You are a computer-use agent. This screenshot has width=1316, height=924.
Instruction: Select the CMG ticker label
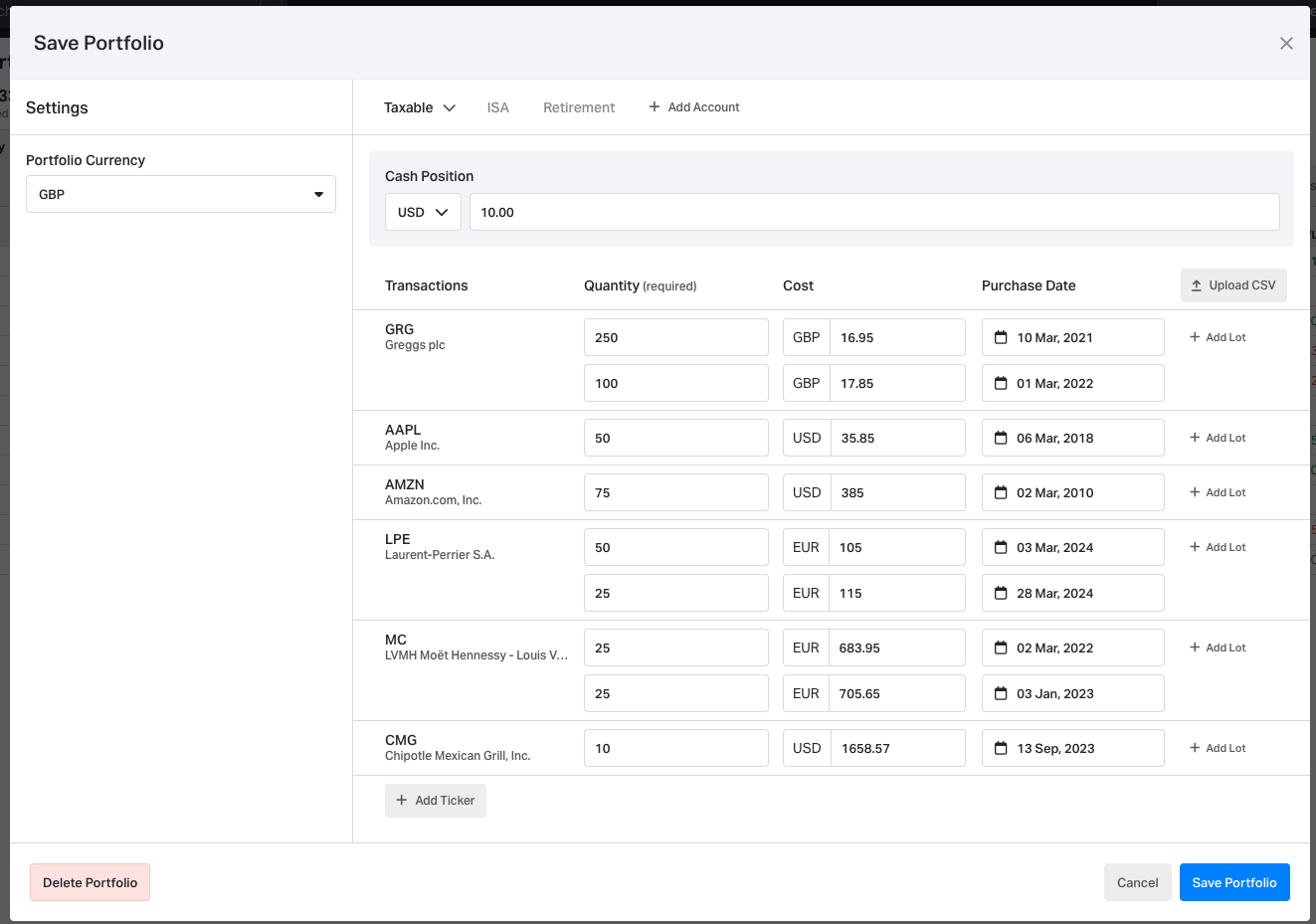click(401, 740)
